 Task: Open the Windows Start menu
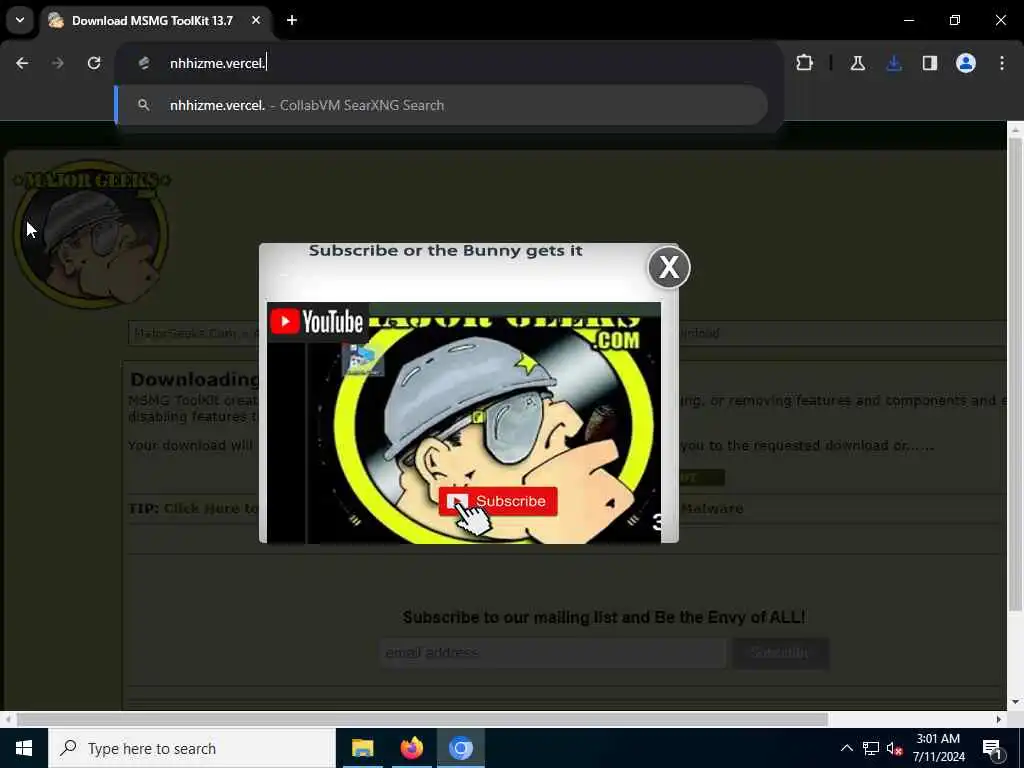point(24,748)
